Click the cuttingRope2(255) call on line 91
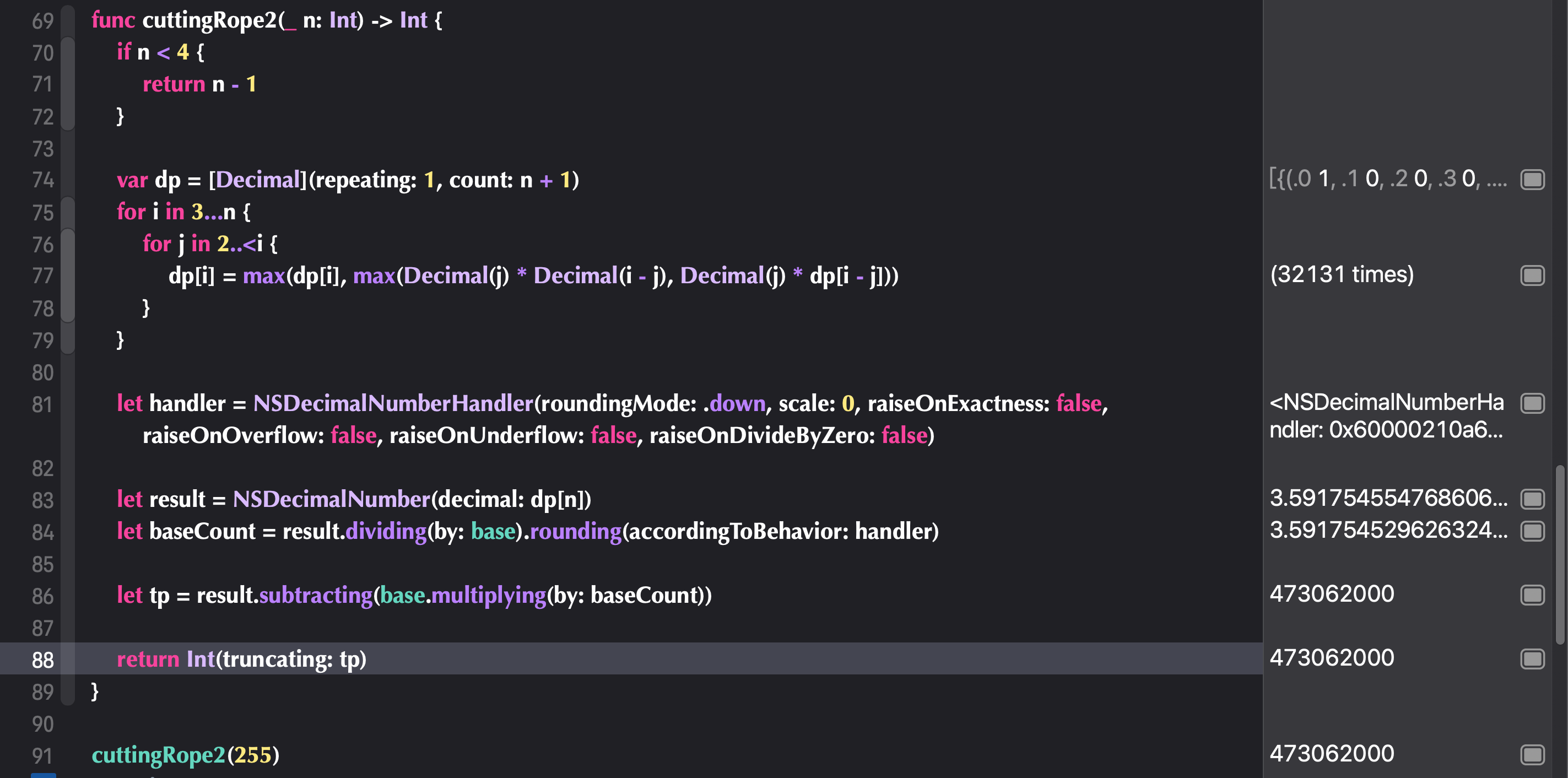The width and height of the screenshot is (1568, 778). (x=186, y=755)
